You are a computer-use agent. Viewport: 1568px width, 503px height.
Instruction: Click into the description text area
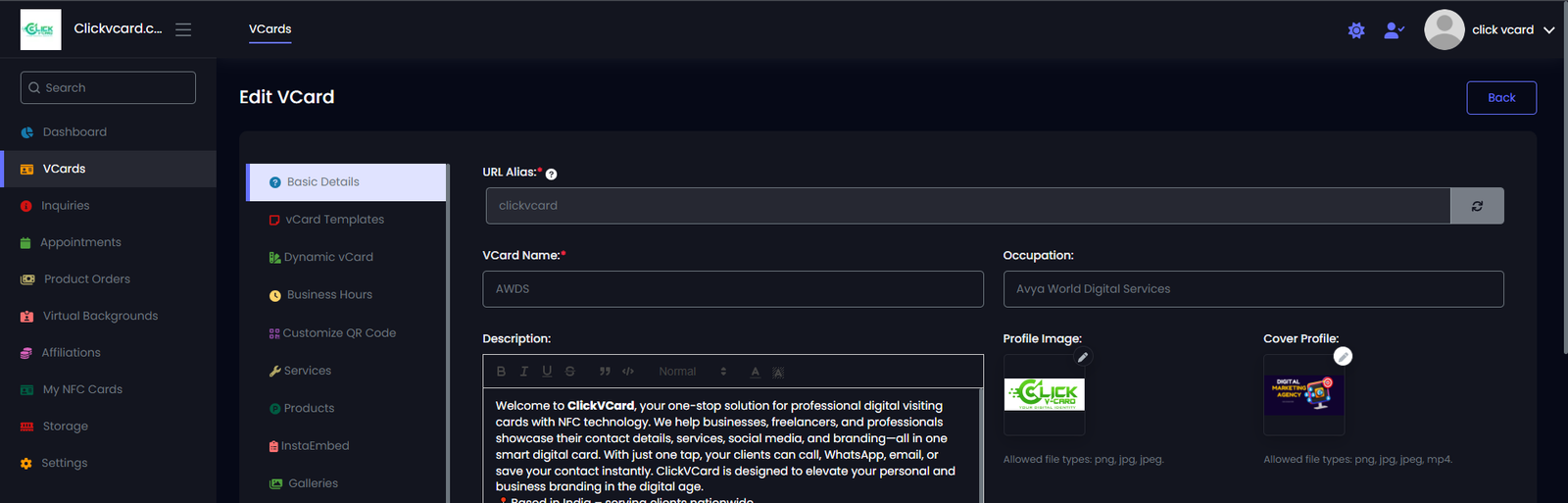pos(733,446)
